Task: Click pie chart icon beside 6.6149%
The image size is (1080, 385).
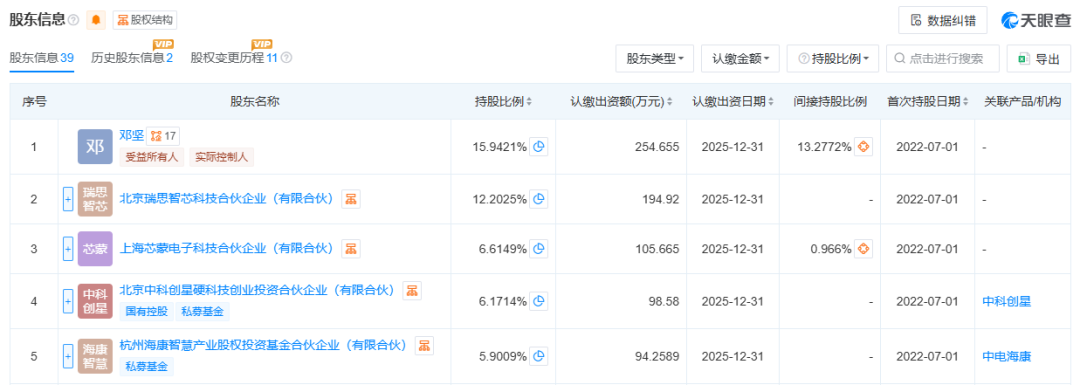Action: [539, 249]
